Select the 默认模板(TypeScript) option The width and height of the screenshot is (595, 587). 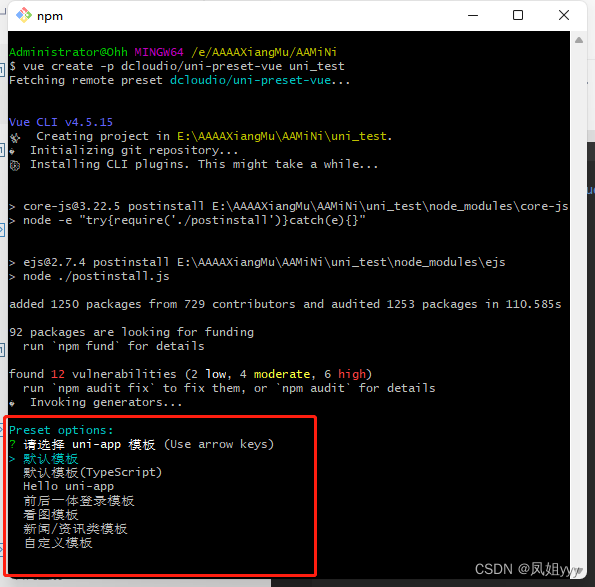pyautogui.click(x=93, y=472)
